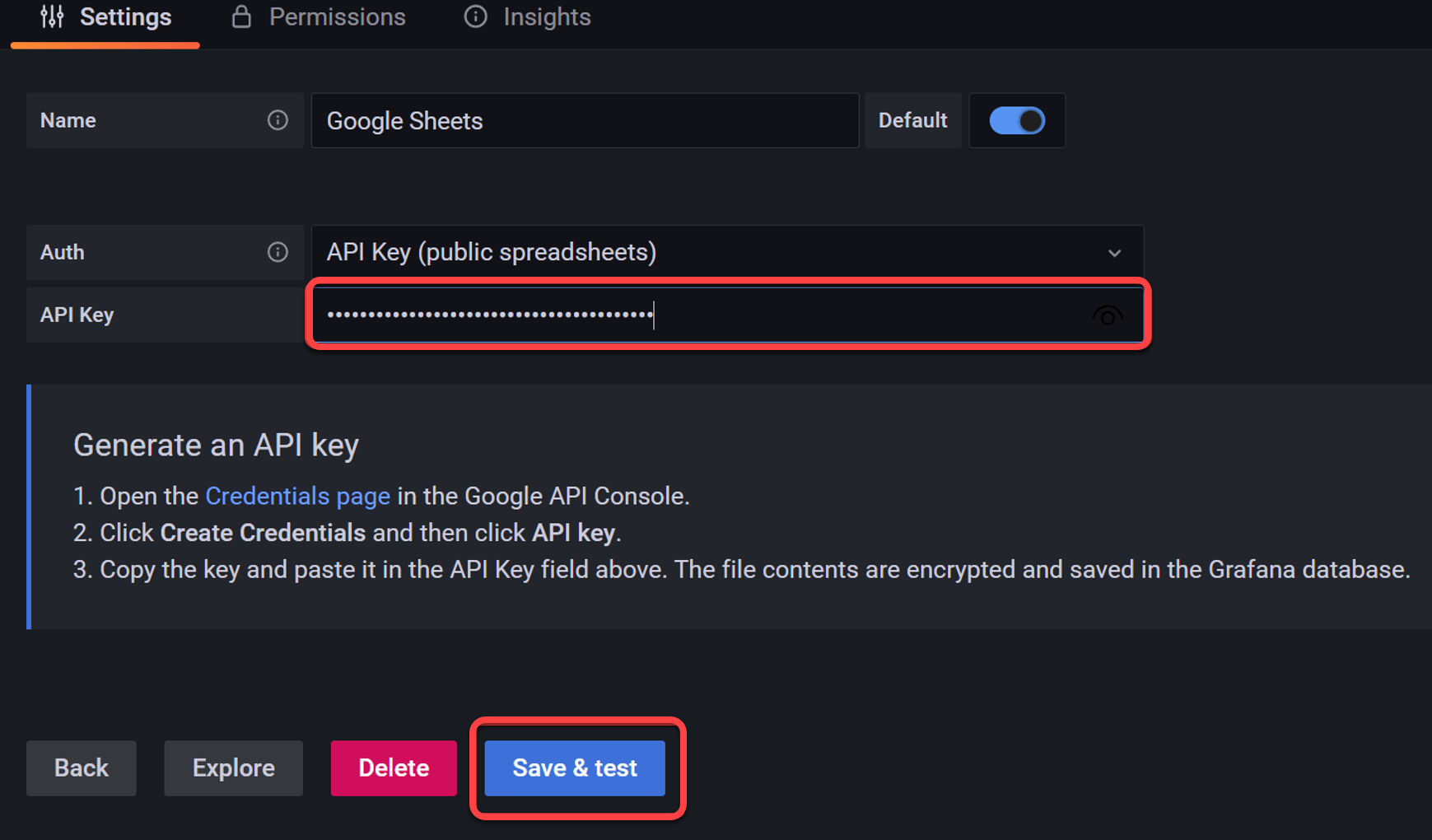Click the Settings sliders icon
The height and width of the screenshot is (840, 1432).
coord(52,16)
